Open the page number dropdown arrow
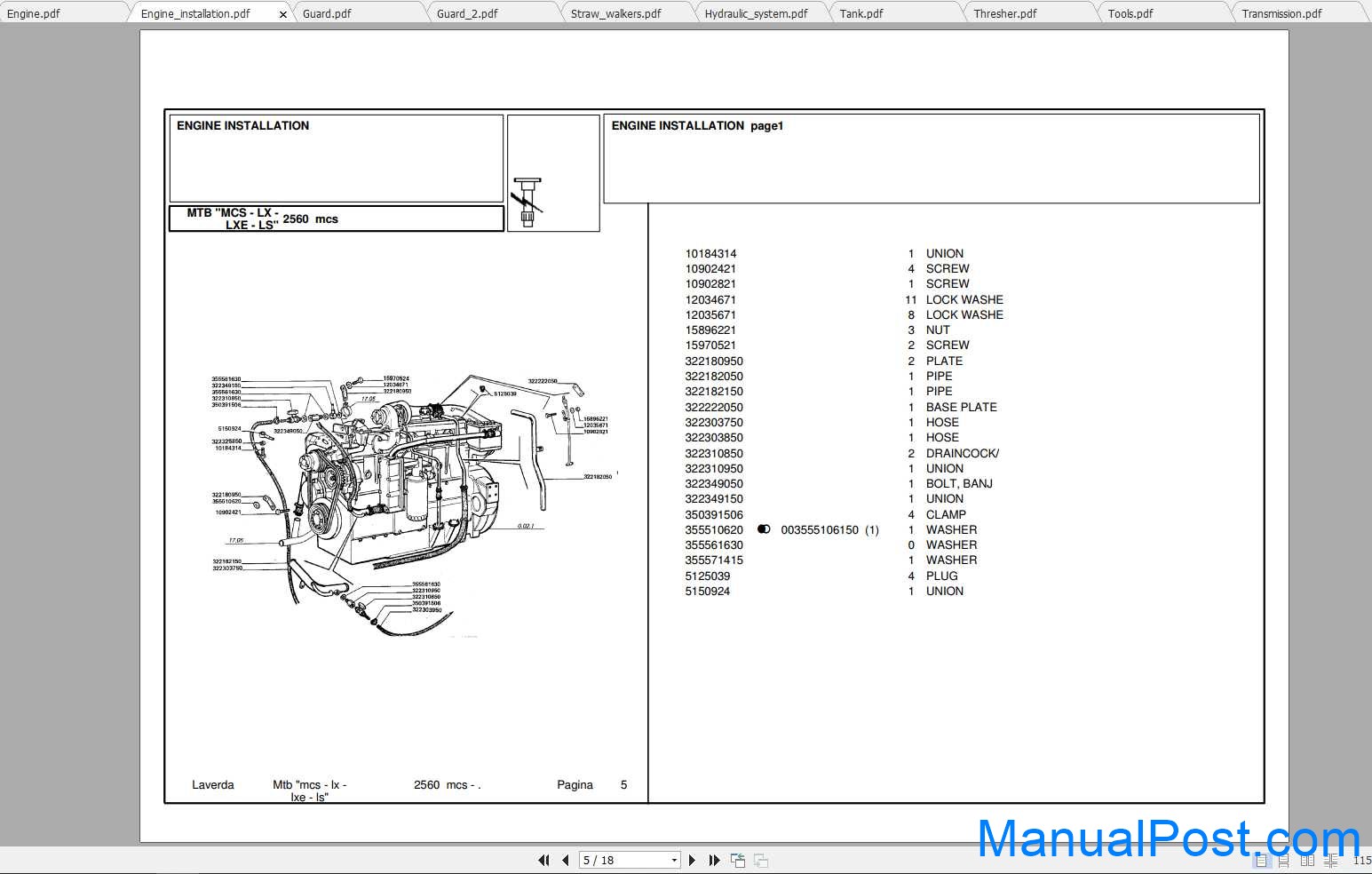Viewport: 1372px width, 874px height. point(674,860)
